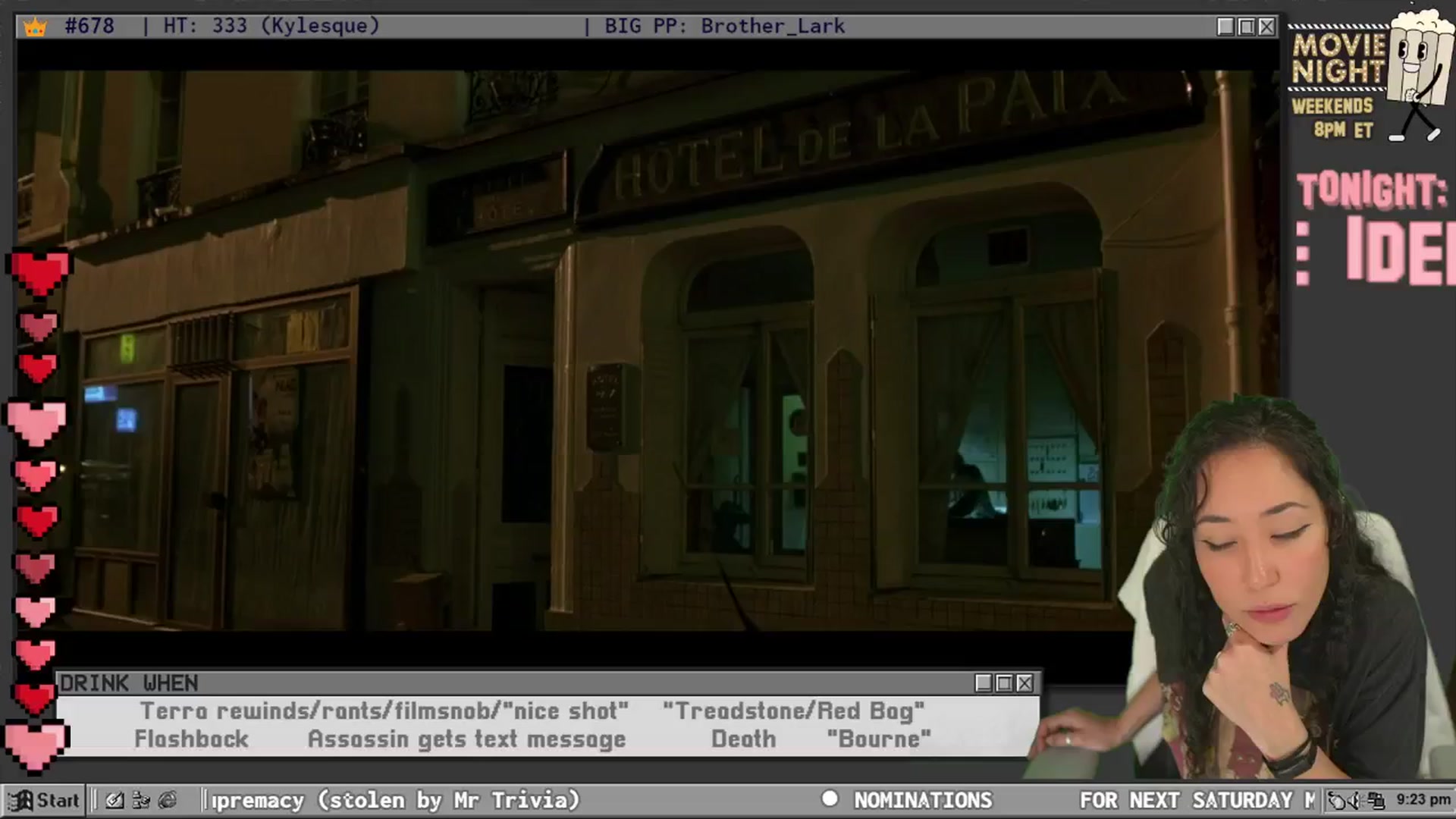Screen dimensions: 1456x819
Task: Click the '8PM ET' text
Action: tap(1344, 130)
